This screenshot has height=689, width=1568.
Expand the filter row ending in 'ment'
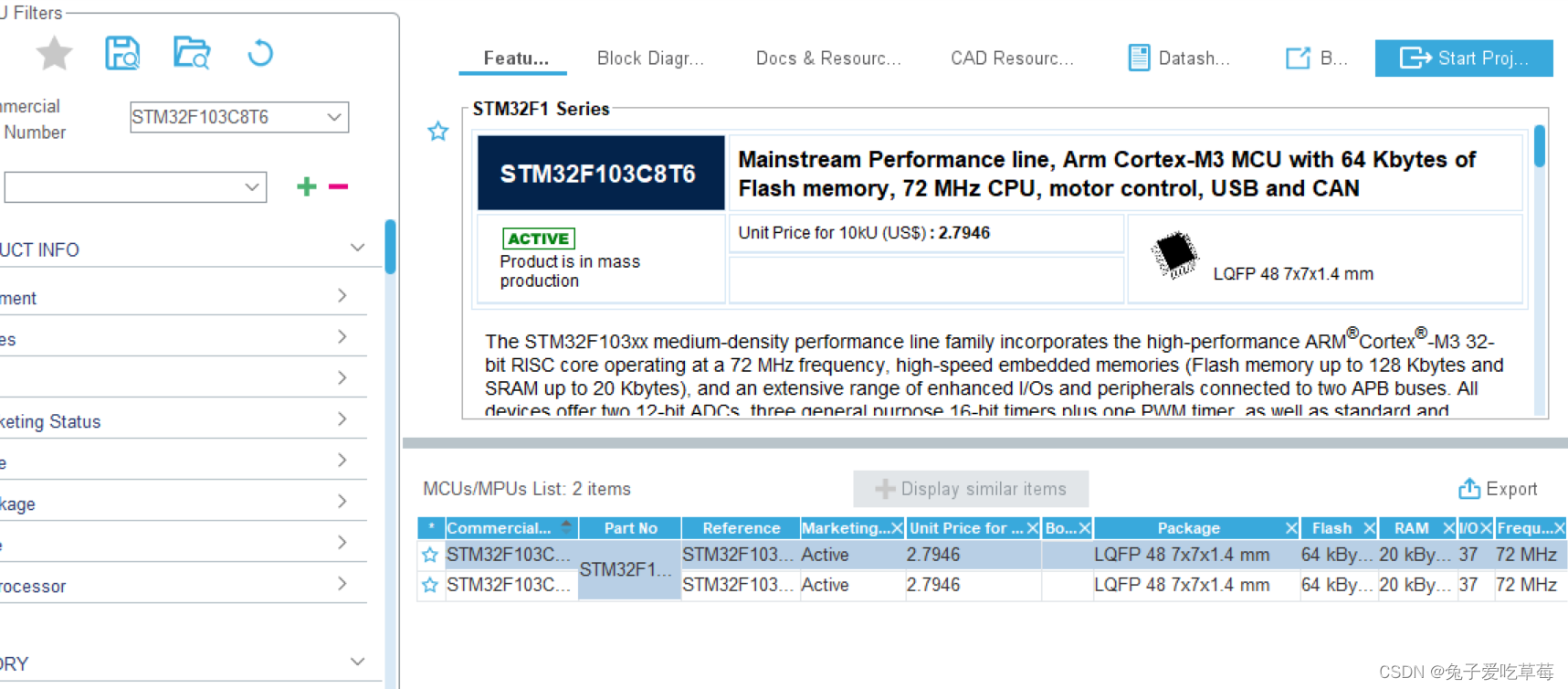point(342,296)
